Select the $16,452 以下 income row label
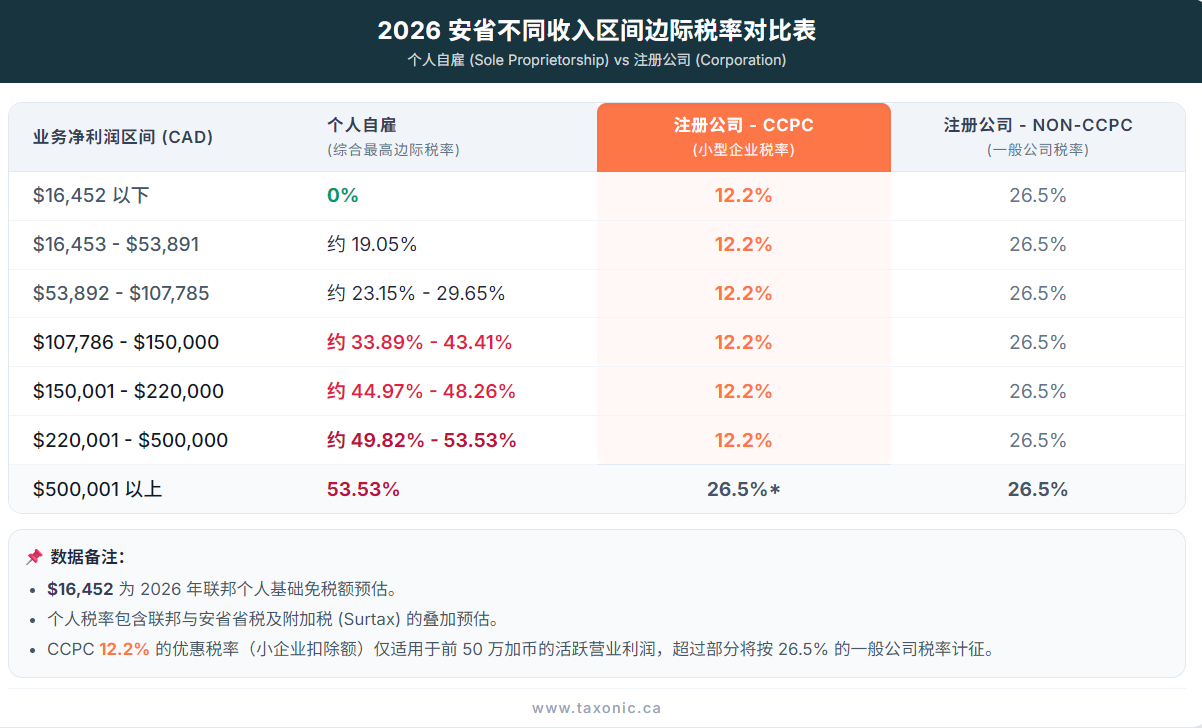This screenshot has height=728, width=1202. tap(91, 196)
